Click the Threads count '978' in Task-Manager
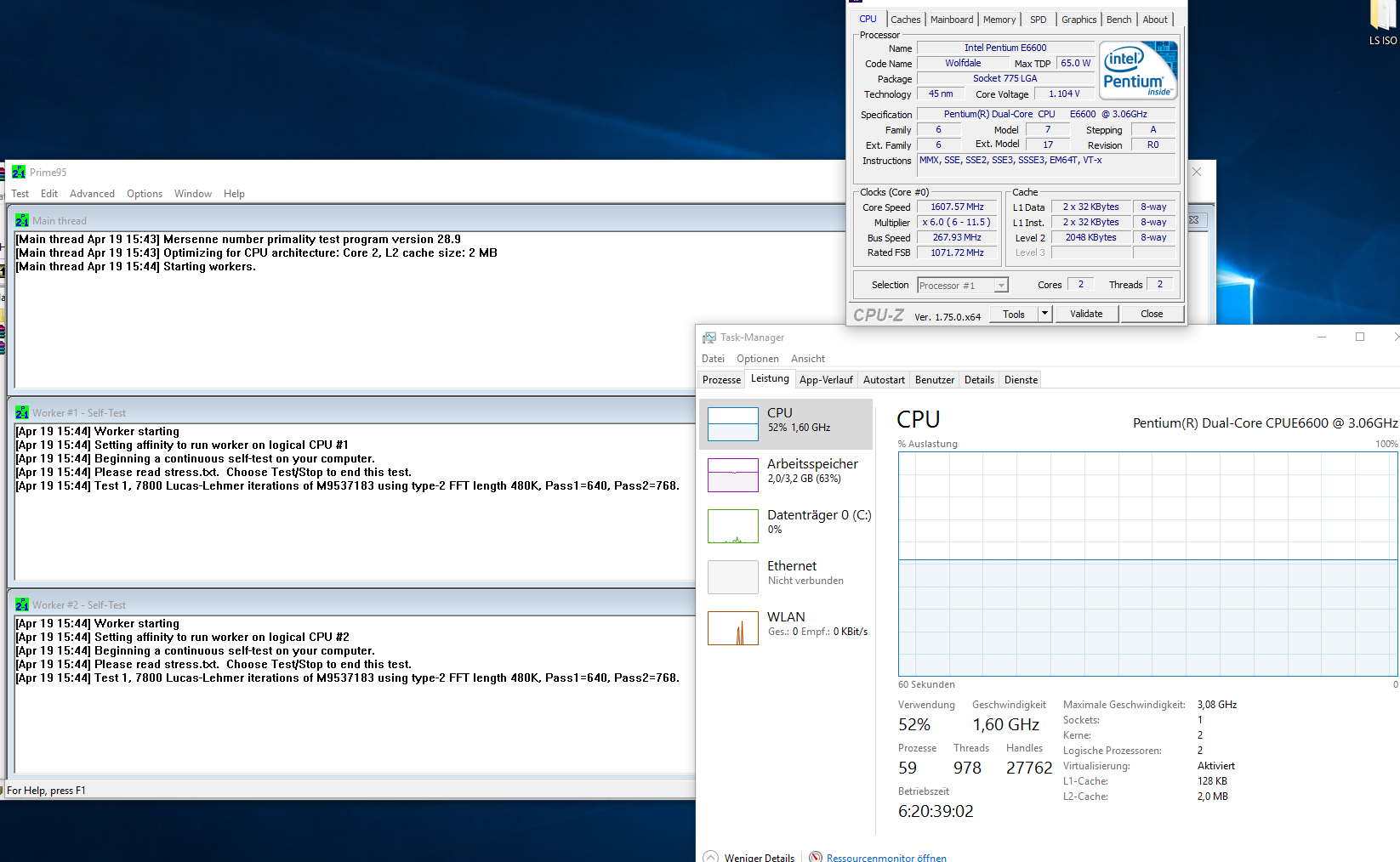 (967, 768)
